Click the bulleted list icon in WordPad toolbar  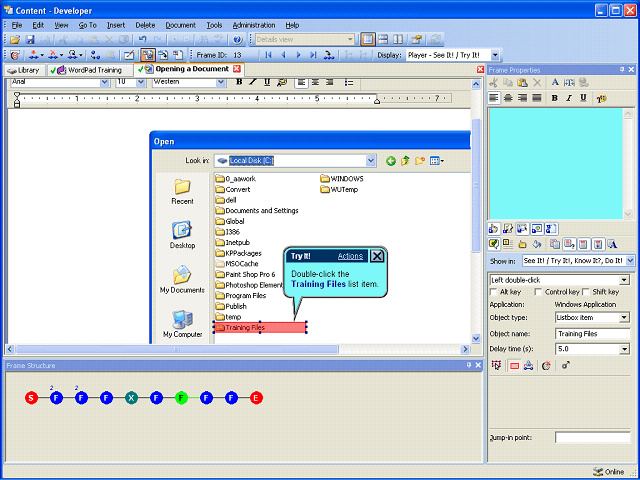point(349,82)
